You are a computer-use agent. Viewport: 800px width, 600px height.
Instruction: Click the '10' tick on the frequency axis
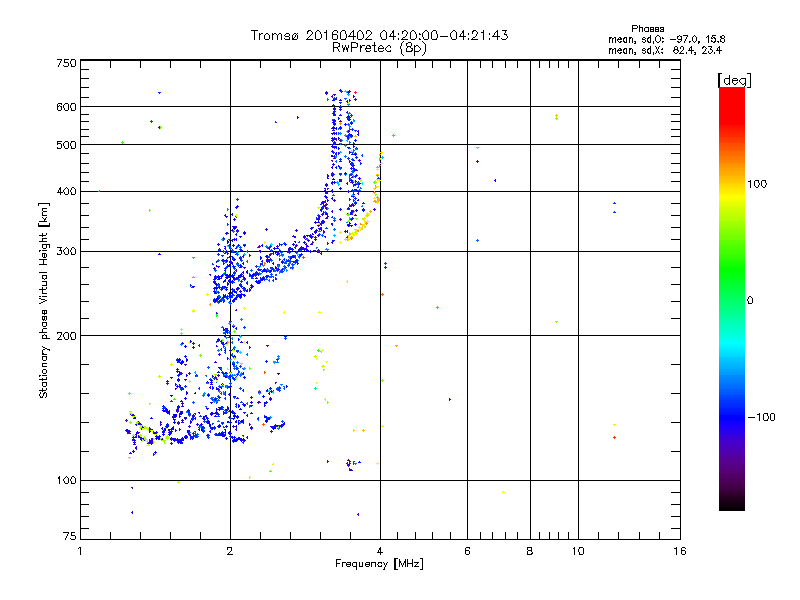tap(578, 551)
